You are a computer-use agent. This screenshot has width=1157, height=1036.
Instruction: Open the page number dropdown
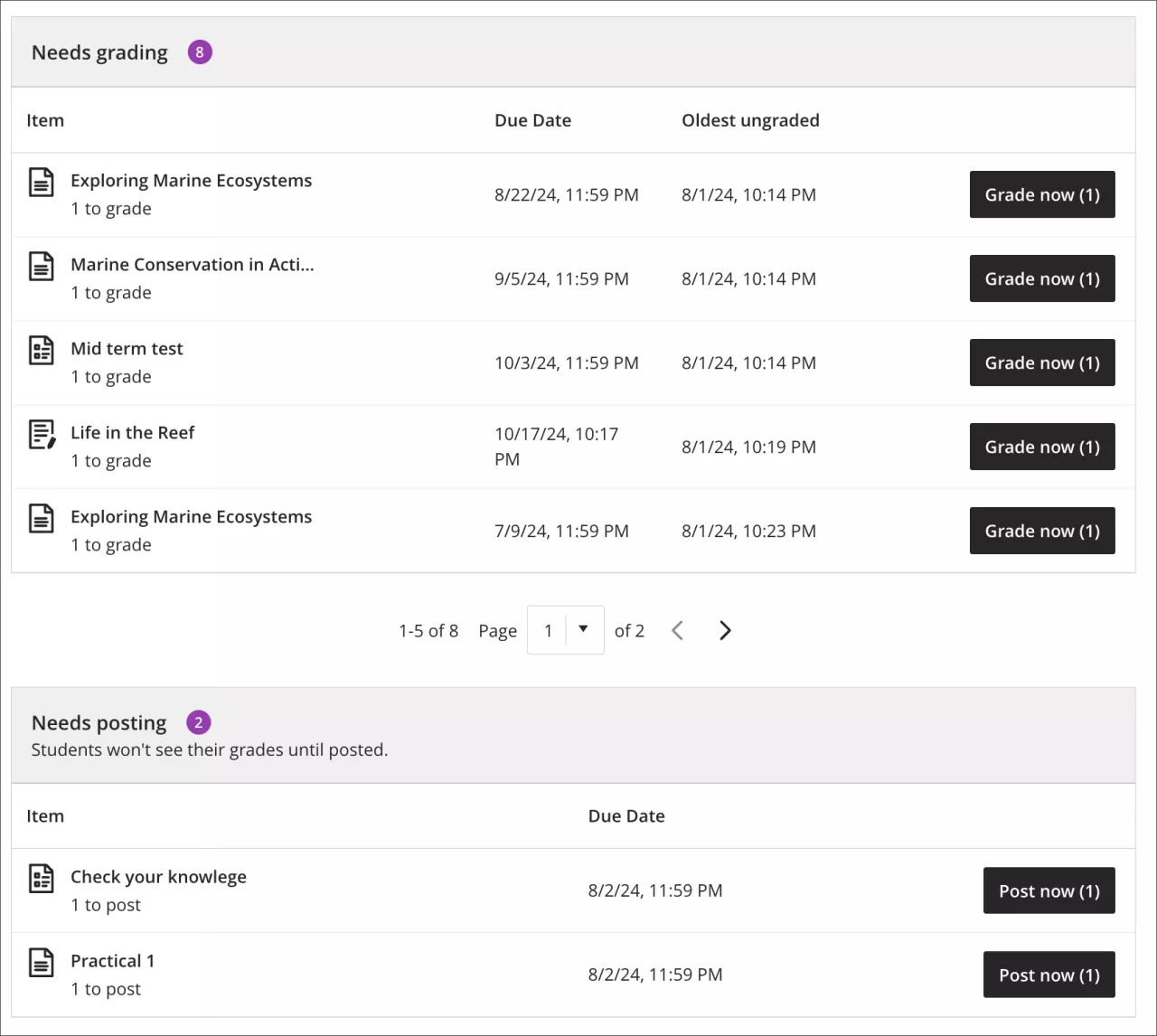583,630
